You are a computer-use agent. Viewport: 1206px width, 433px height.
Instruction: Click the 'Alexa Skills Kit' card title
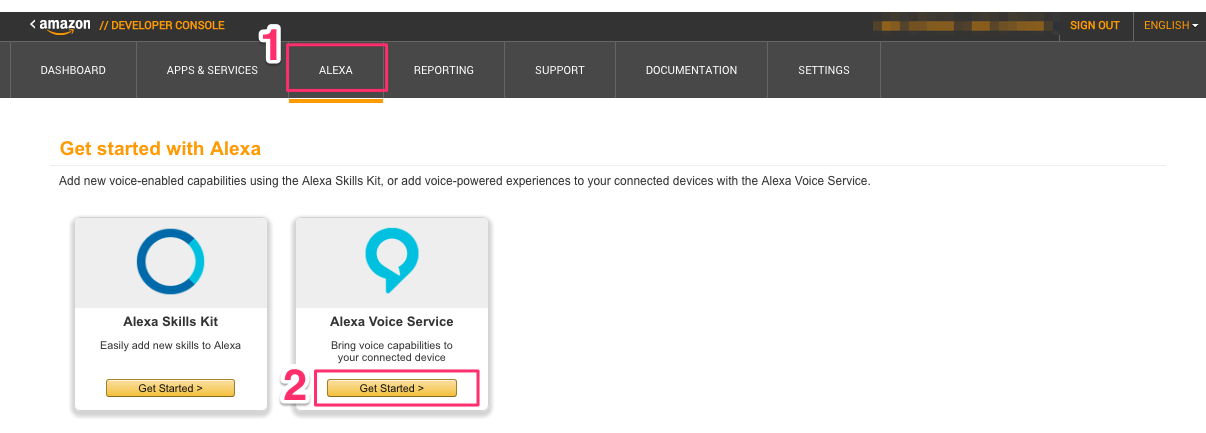(171, 322)
